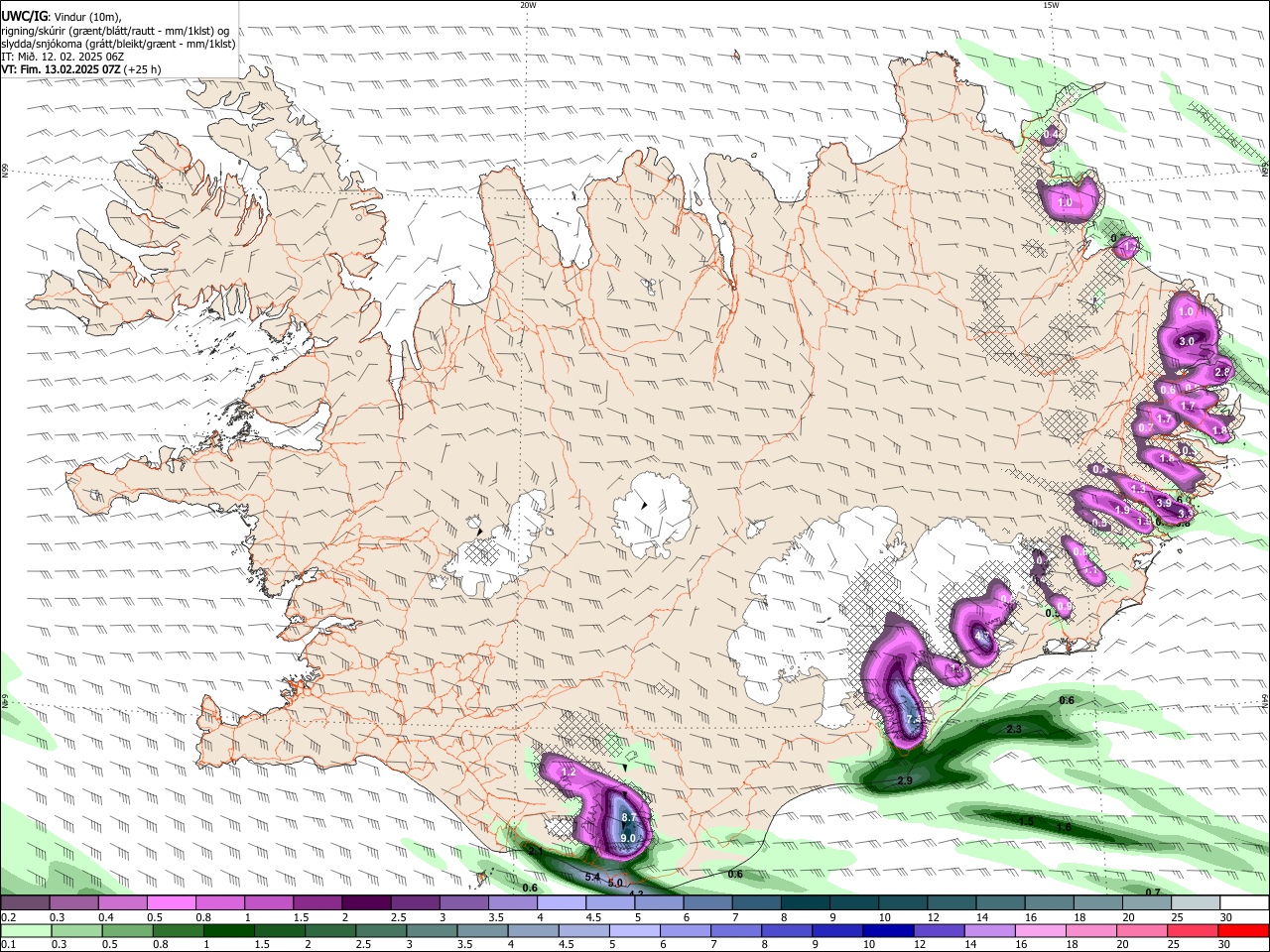Select upper legend swatch between 0.2 and 0.3

click(25, 903)
